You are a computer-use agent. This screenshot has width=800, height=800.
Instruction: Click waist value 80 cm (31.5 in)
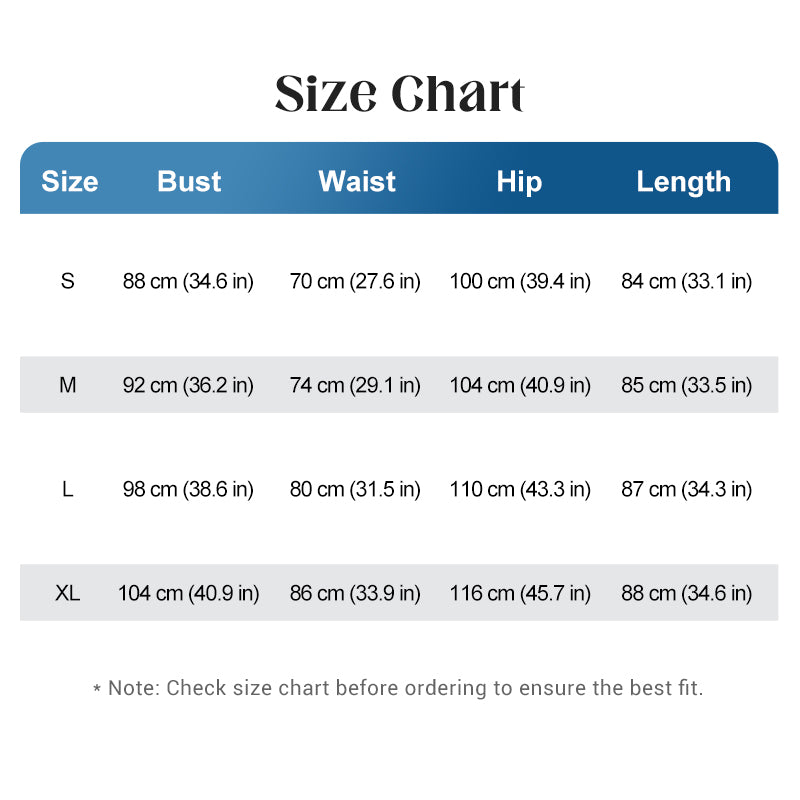pos(355,490)
